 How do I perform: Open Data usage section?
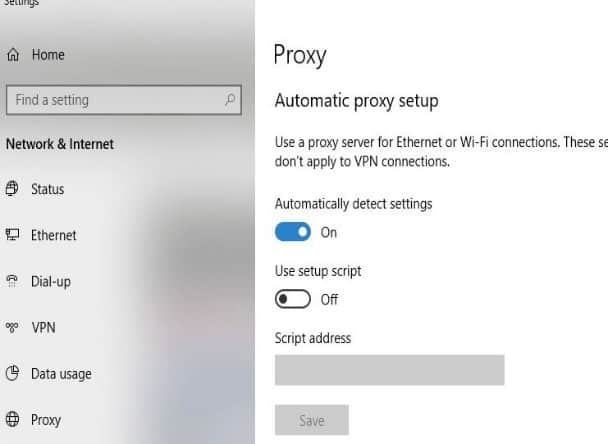coord(61,374)
